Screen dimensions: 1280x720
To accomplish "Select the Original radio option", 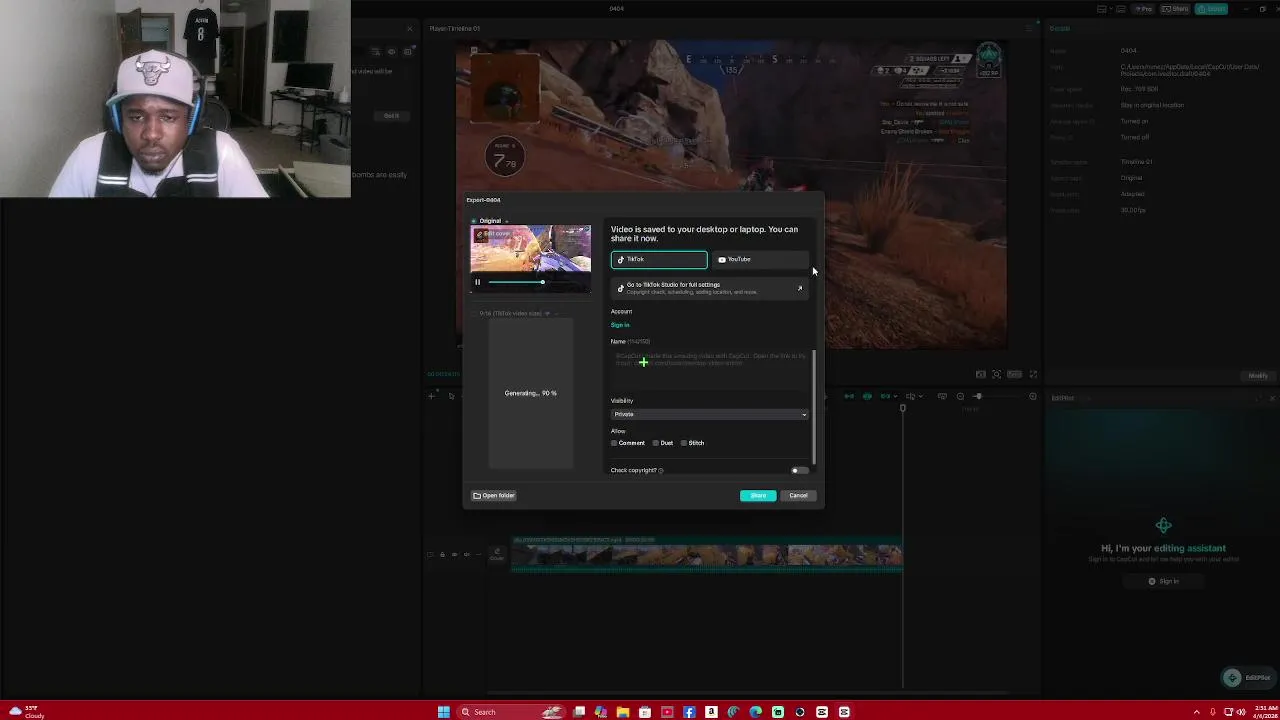I will click(474, 221).
